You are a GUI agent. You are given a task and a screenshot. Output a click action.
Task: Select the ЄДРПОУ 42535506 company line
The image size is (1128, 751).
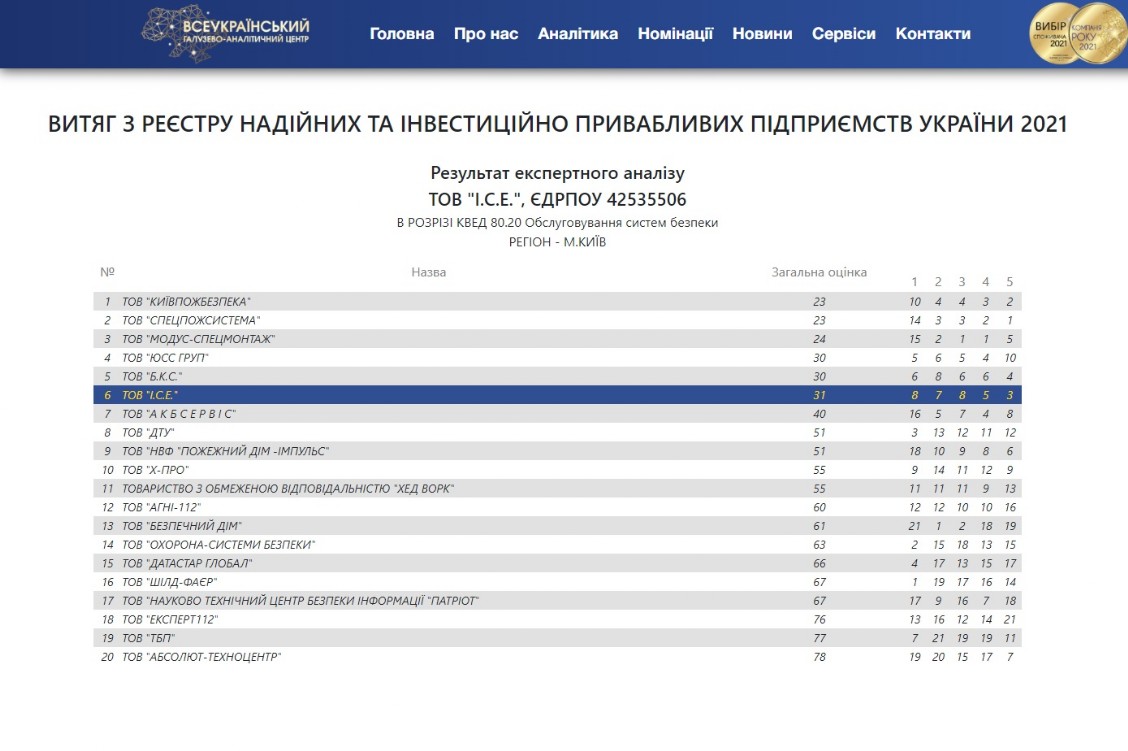pos(558,199)
